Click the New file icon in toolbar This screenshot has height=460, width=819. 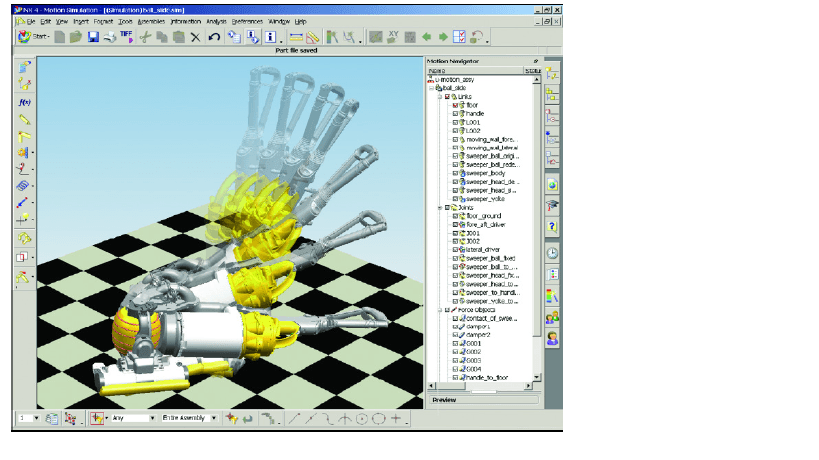60,37
